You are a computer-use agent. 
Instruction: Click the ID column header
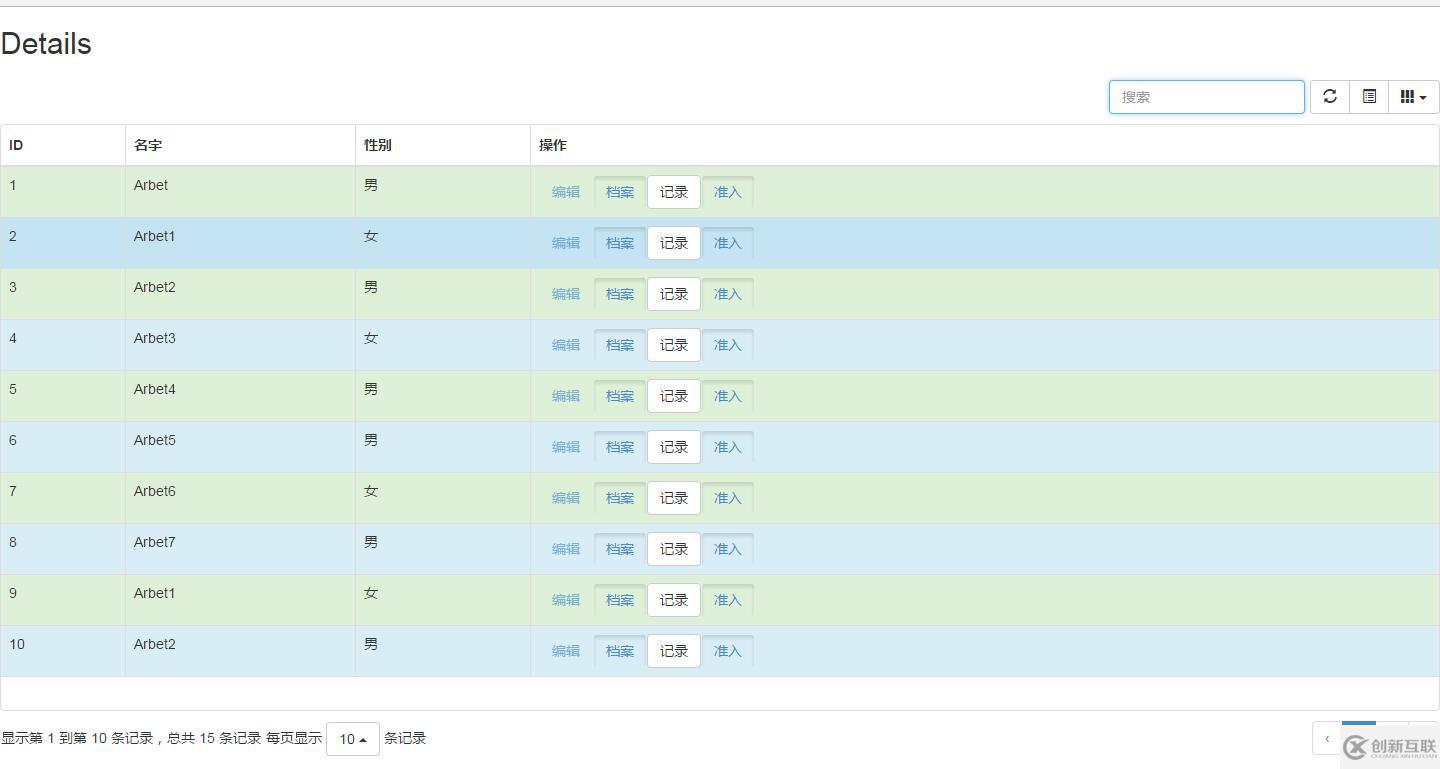[x=63, y=145]
